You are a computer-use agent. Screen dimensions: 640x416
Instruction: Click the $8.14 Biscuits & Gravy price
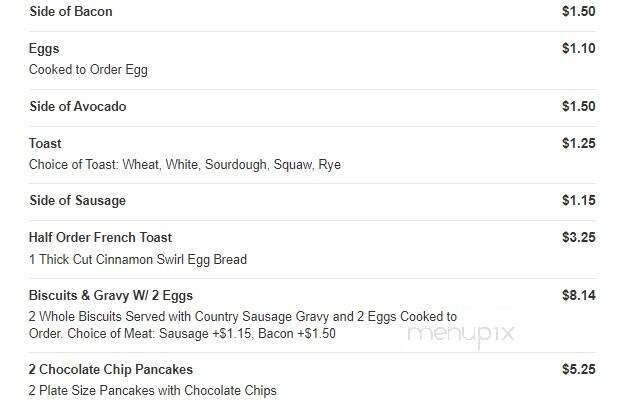[578, 295]
